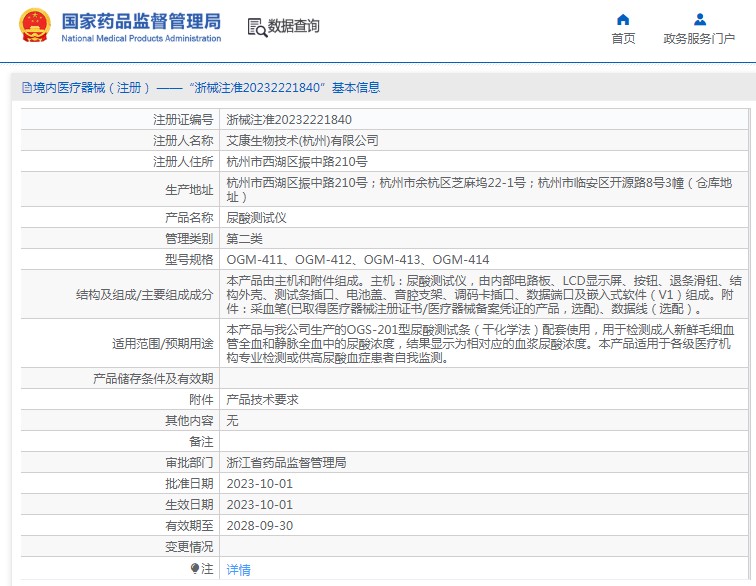756x586 pixels.
Task: Click the 注册人住所 label
Action: click(x=183, y=162)
